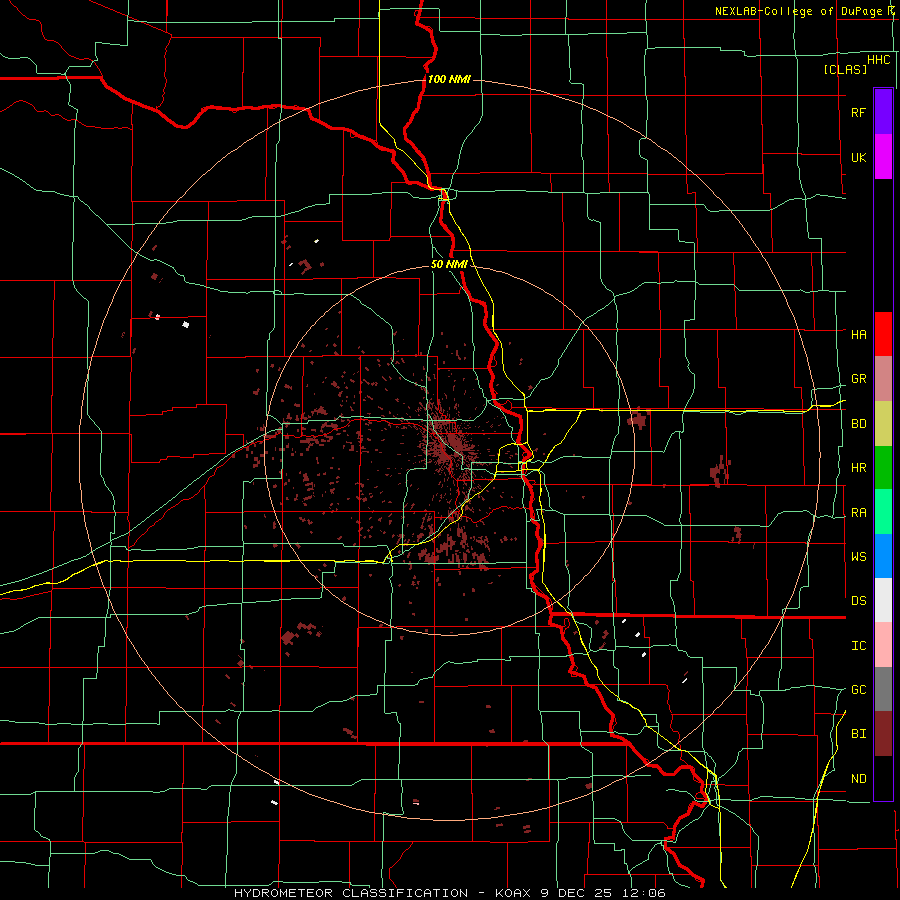Click the "GR" legend label text
900x900 pixels.
click(858, 379)
